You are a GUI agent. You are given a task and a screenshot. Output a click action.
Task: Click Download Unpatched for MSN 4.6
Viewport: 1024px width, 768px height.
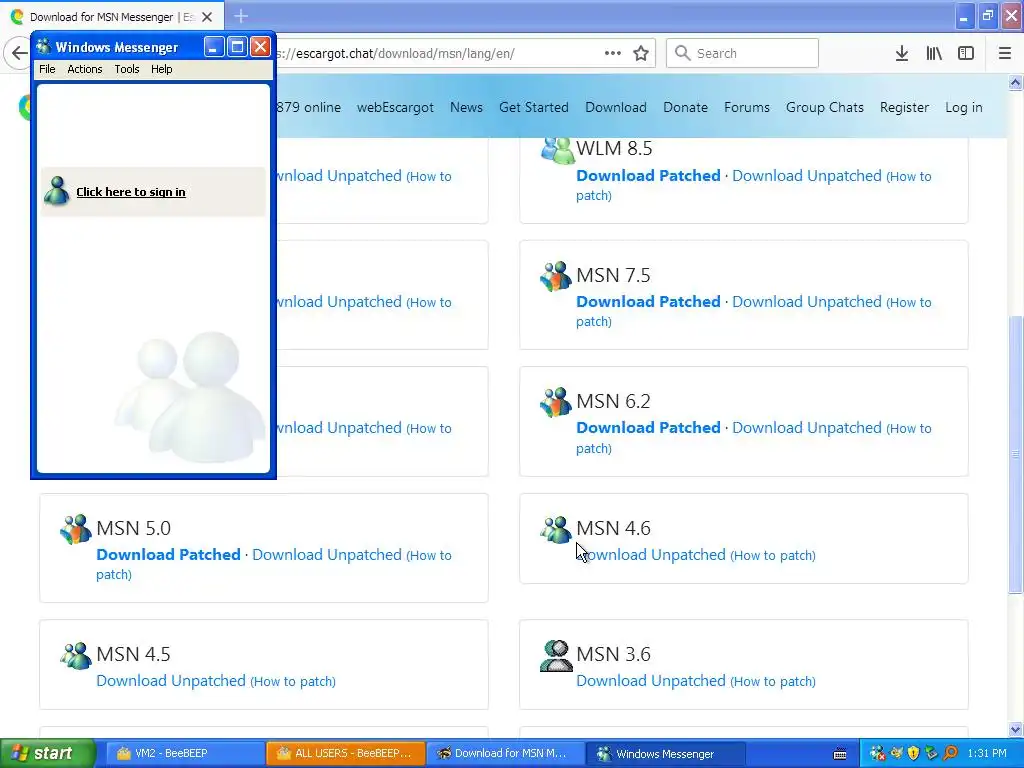coord(651,554)
